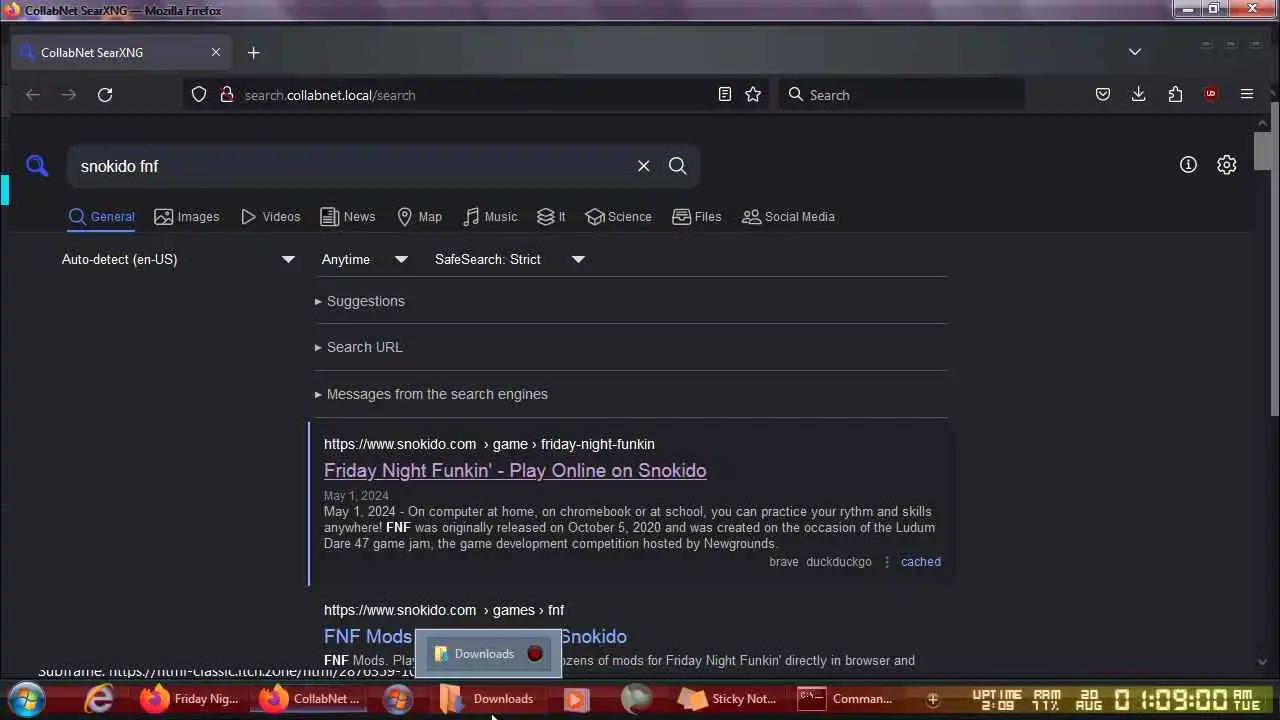1280x720 pixels.
Task: Switch to the Images tab
Action: point(187,217)
